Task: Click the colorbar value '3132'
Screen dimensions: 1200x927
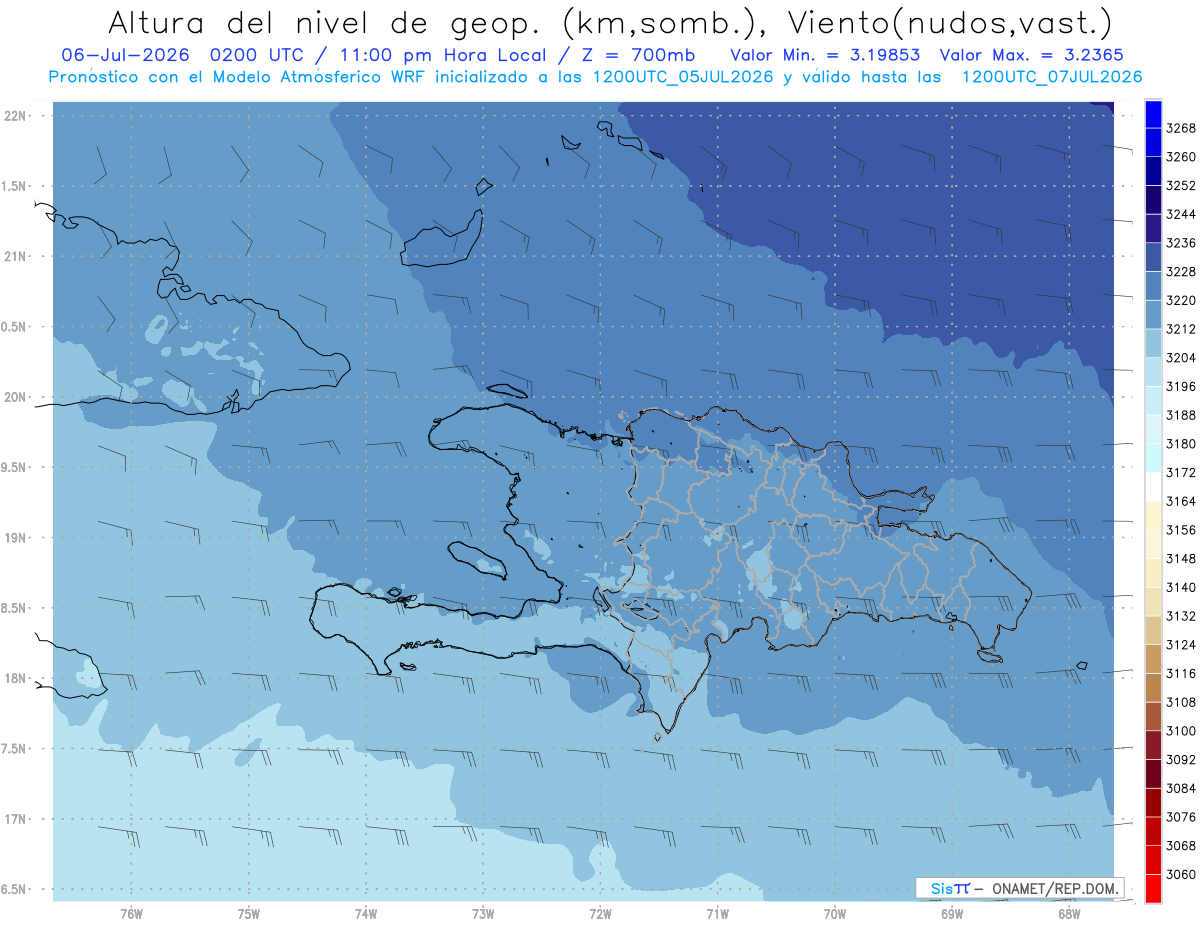Action: coord(1181,616)
